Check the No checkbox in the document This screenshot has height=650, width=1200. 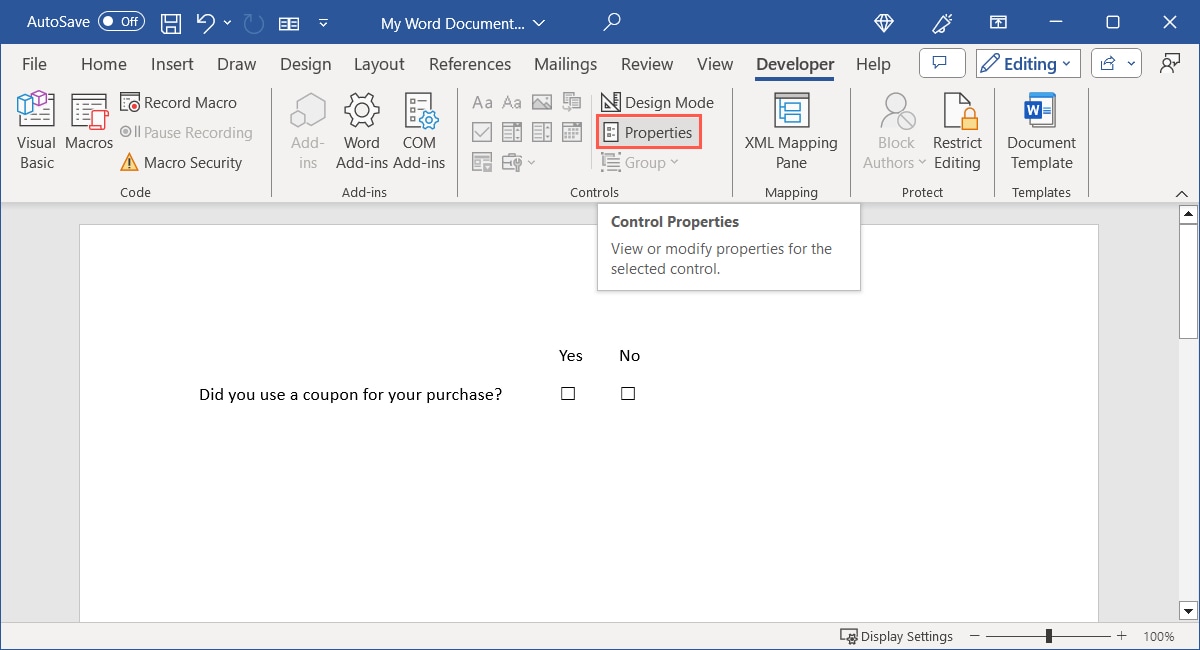628,393
